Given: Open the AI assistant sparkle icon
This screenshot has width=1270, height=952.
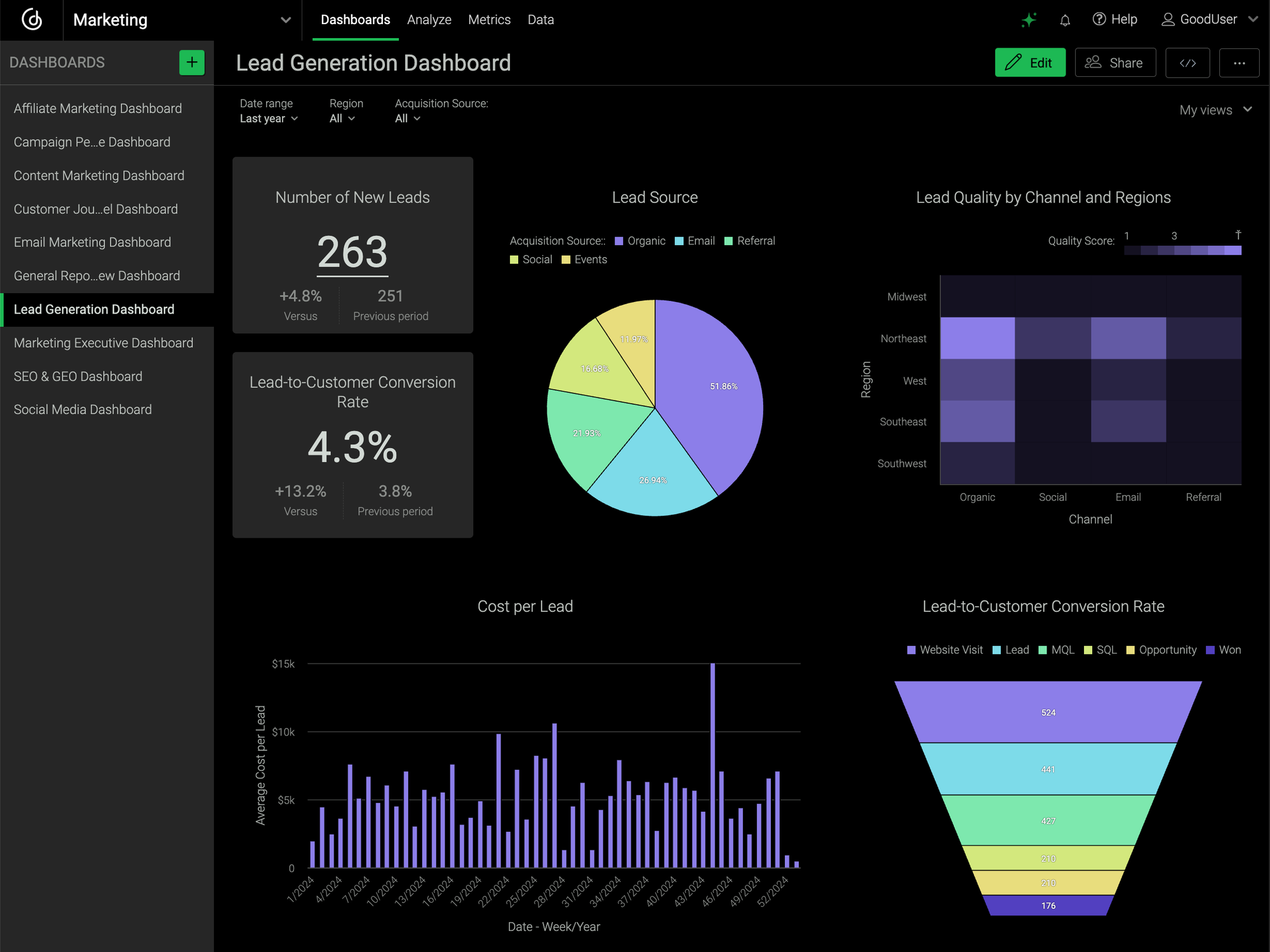Looking at the screenshot, I should (1029, 19).
